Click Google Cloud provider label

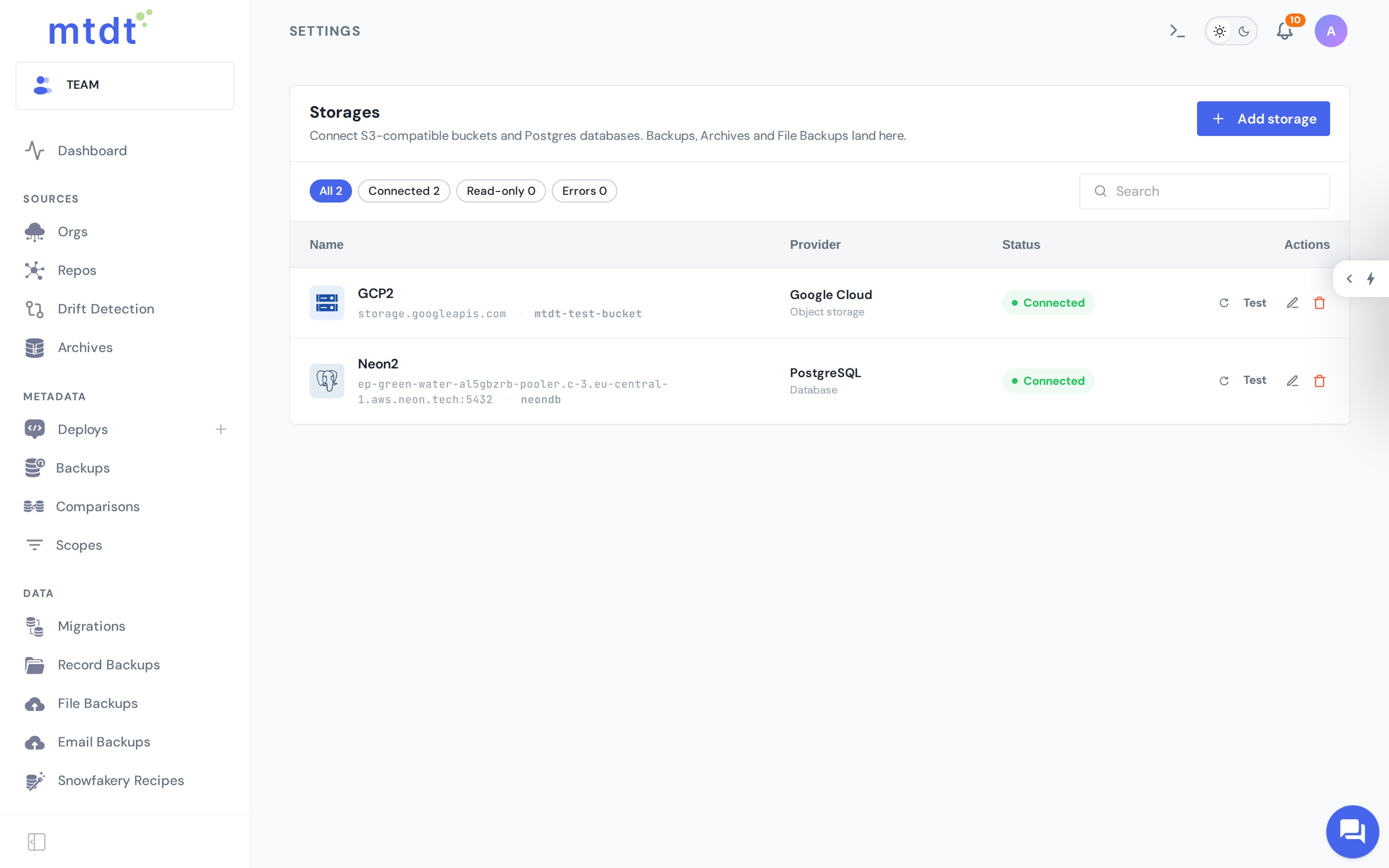pos(831,295)
